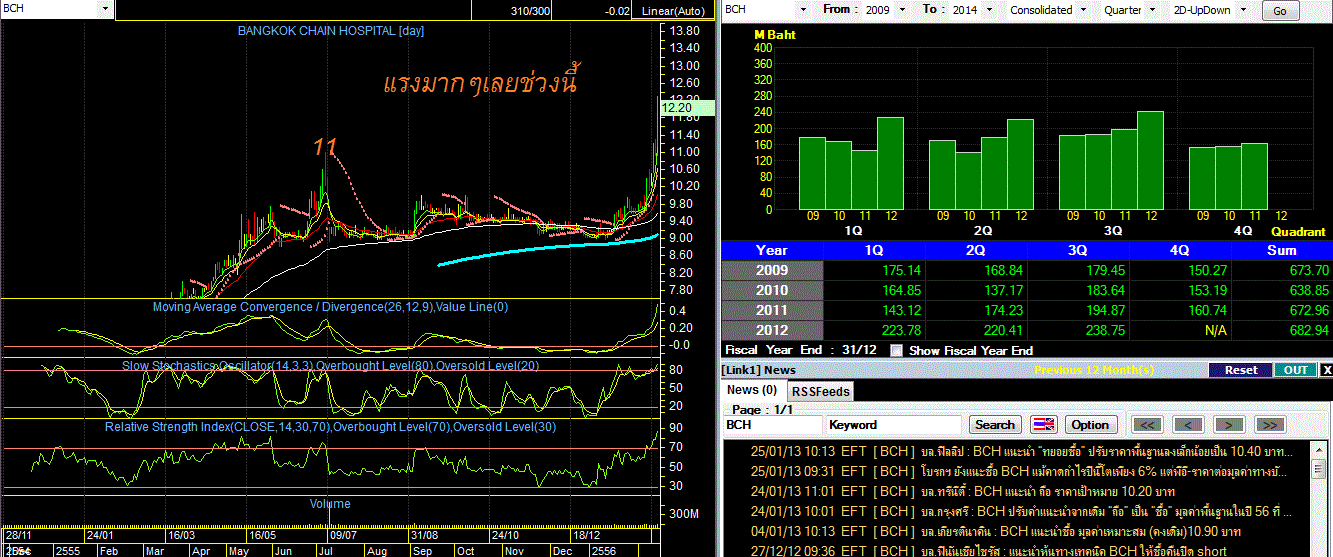Click the MACD indicator label

click(330, 307)
